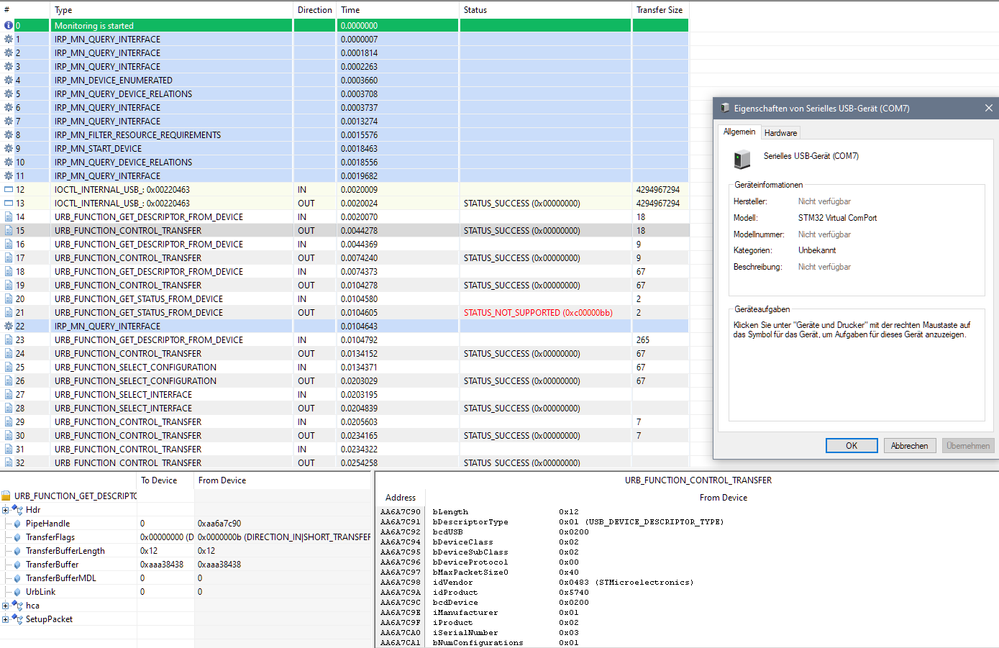Click the gear icon of row 22
999x648 pixels.
(x=8, y=326)
